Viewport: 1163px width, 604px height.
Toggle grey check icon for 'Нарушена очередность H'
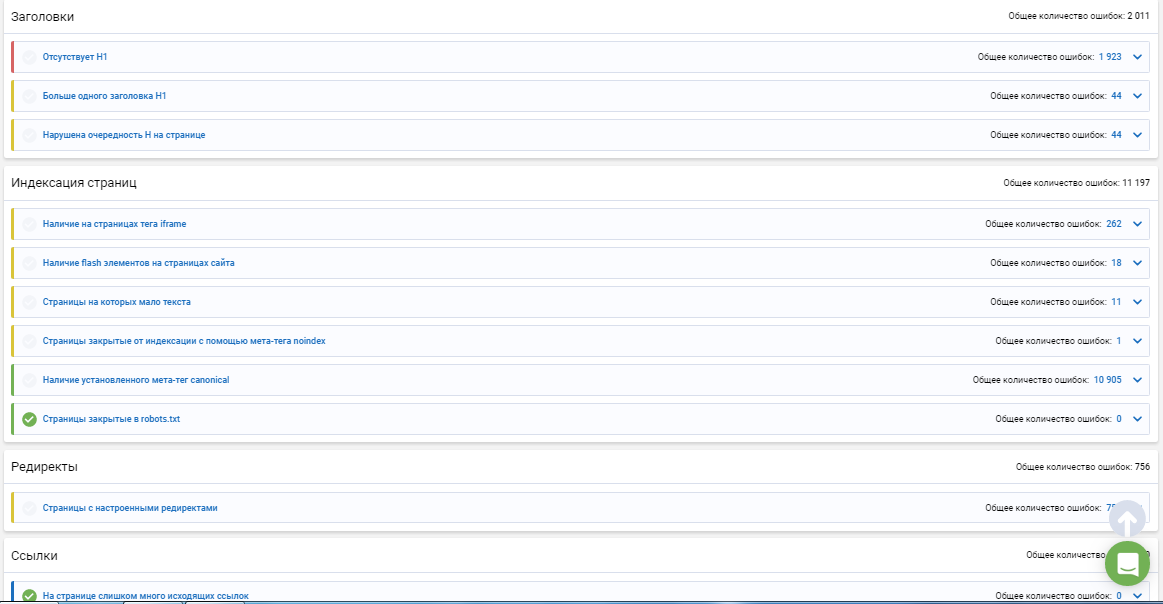pos(29,135)
